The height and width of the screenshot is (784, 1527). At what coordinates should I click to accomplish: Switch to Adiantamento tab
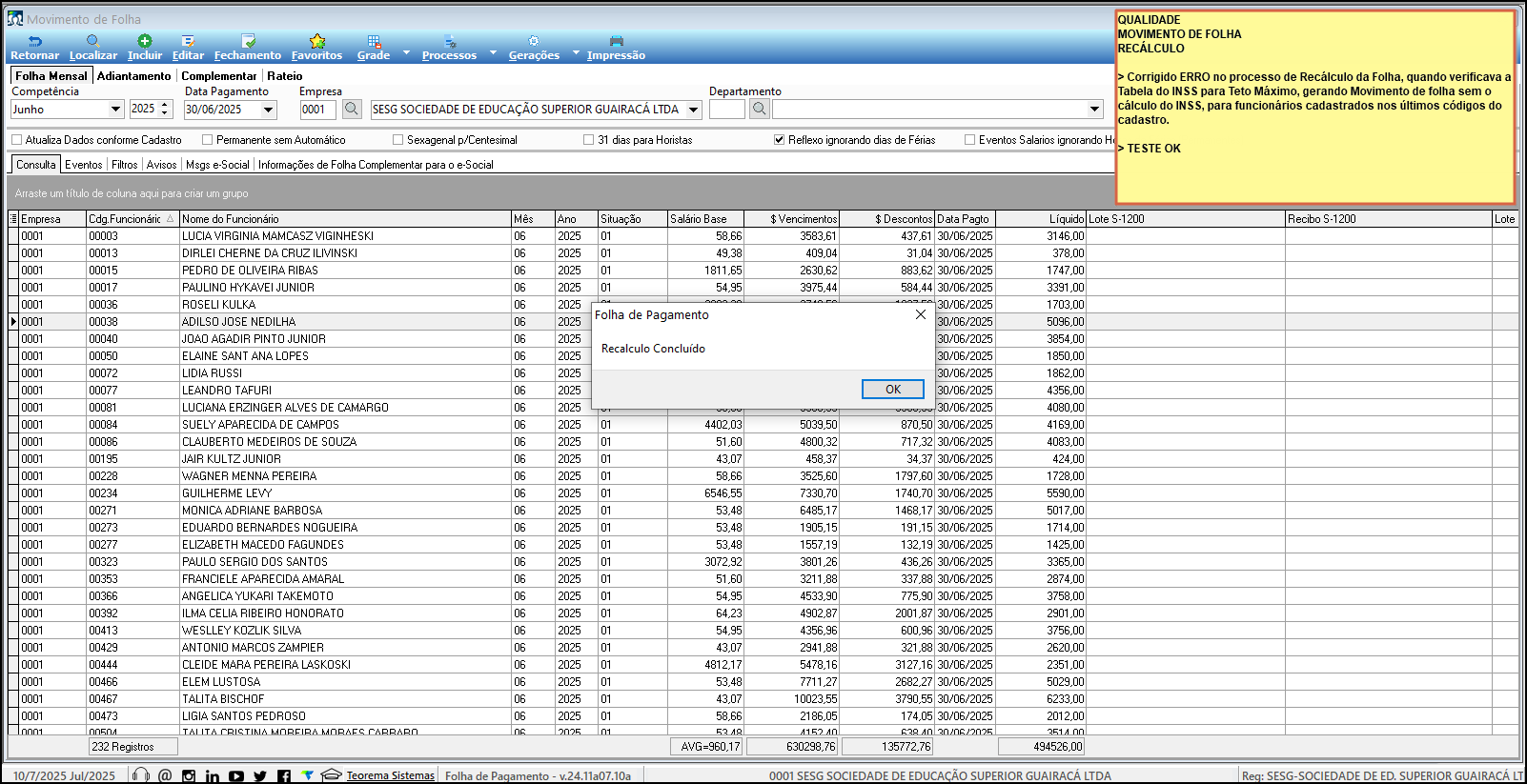click(133, 75)
